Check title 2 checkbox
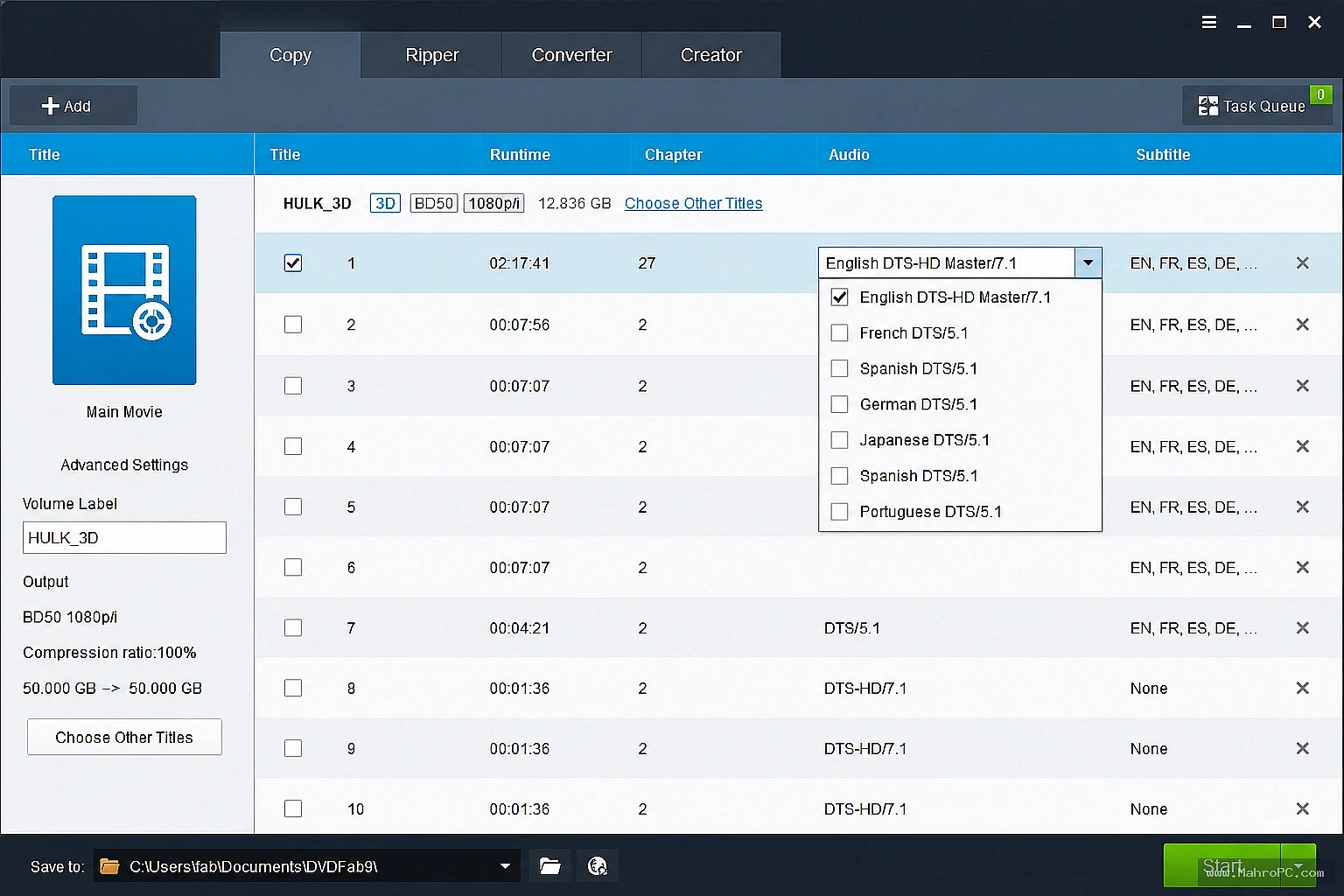Image resolution: width=1344 pixels, height=896 pixels. pos(293,325)
